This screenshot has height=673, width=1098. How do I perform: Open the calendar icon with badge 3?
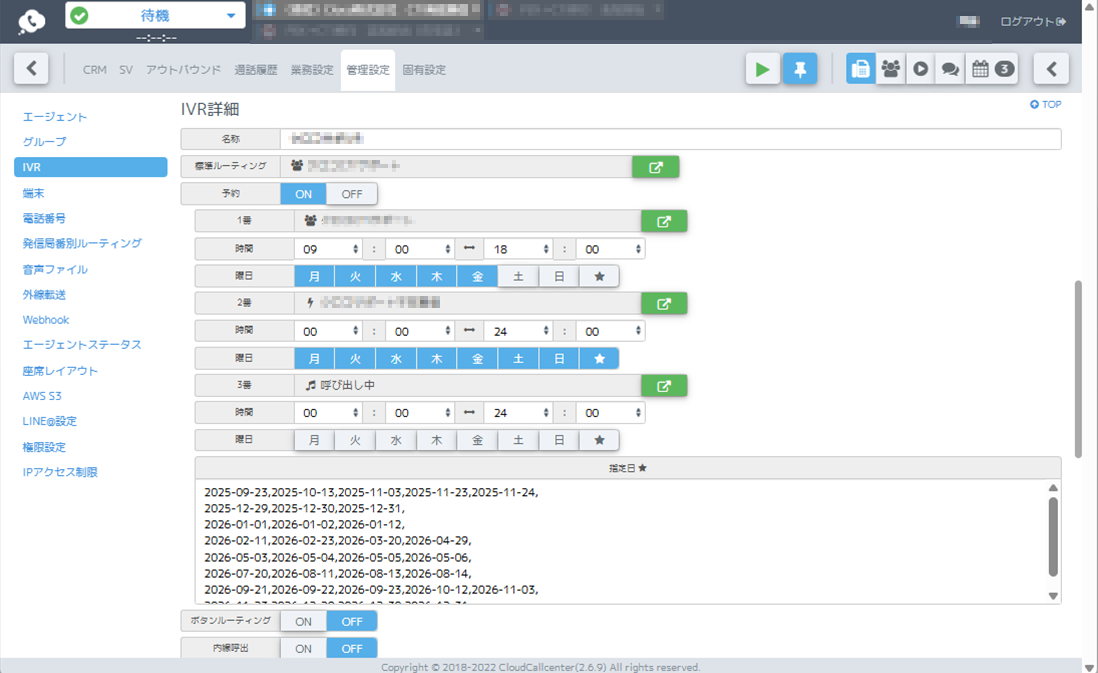(x=991, y=69)
